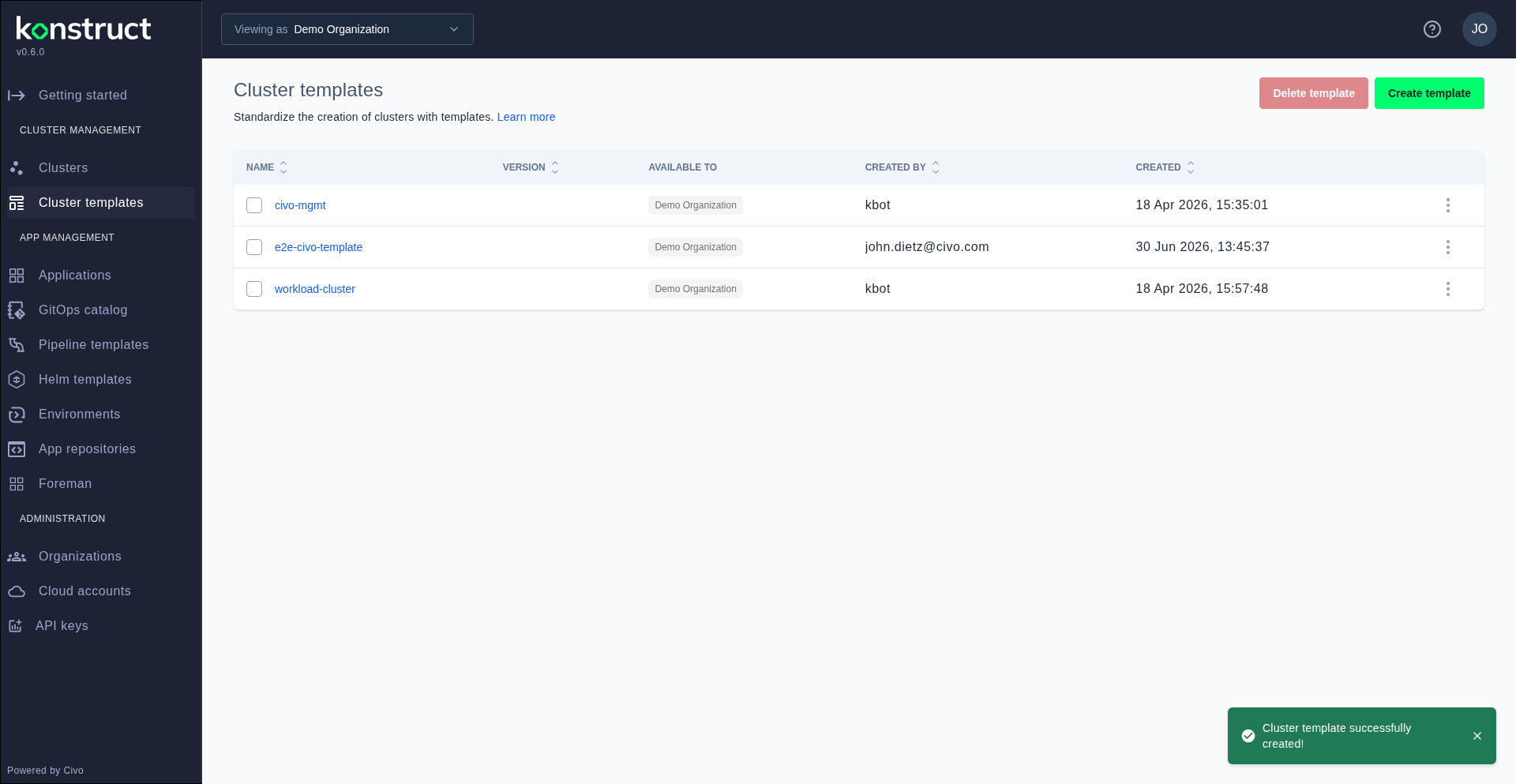
Task: Open API keys in the sidebar
Action: 101,626
